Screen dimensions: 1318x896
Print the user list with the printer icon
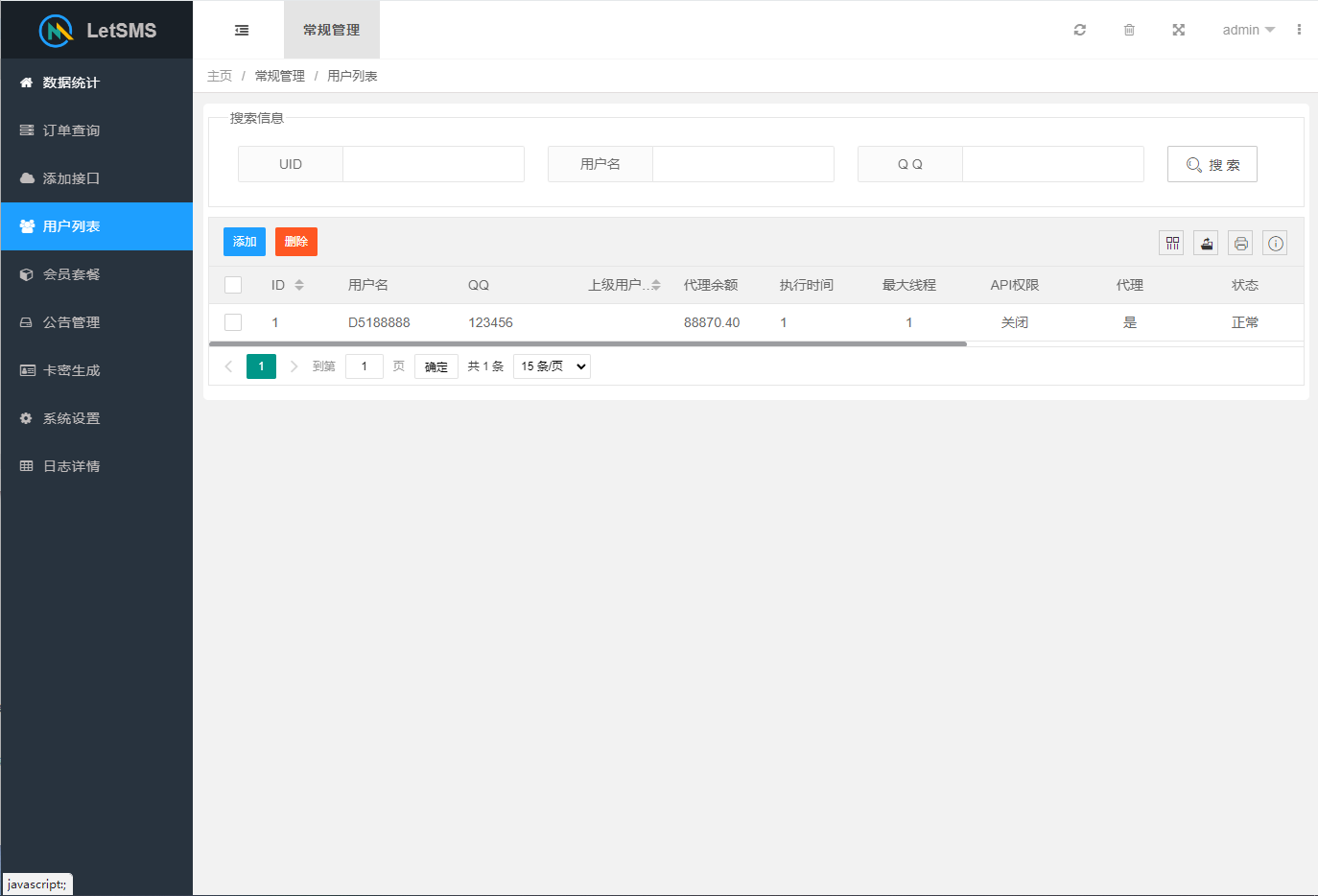pyautogui.click(x=1239, y=243)
